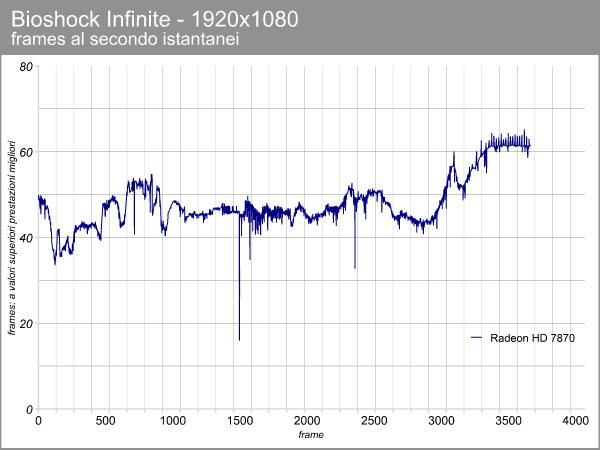600x450 pixels.
Task: Click the vertical y-axis title about "prestazioni migliori"
Action: pos(13,238)
